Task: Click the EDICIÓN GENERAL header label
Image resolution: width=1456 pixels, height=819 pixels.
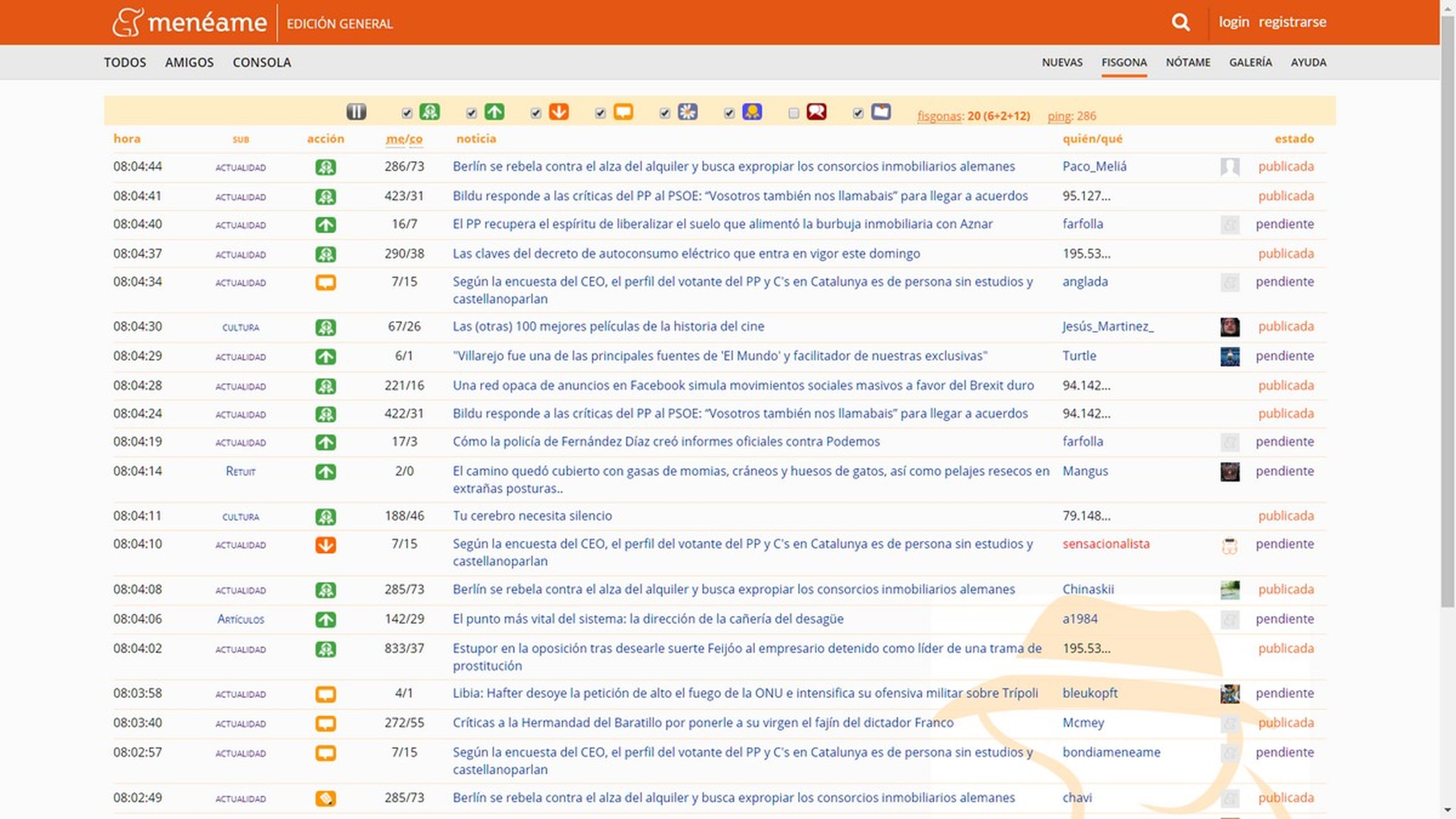Action: pyautogui.click(x=340, y=24)
